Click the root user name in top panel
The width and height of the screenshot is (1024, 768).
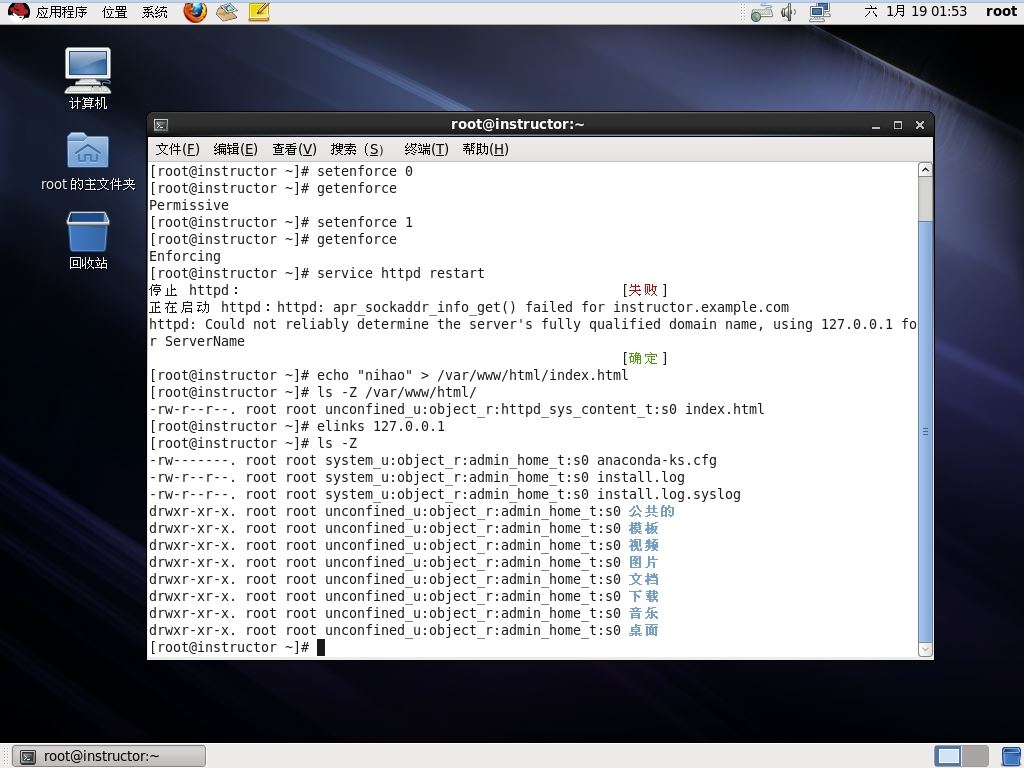click(1001, 11)
